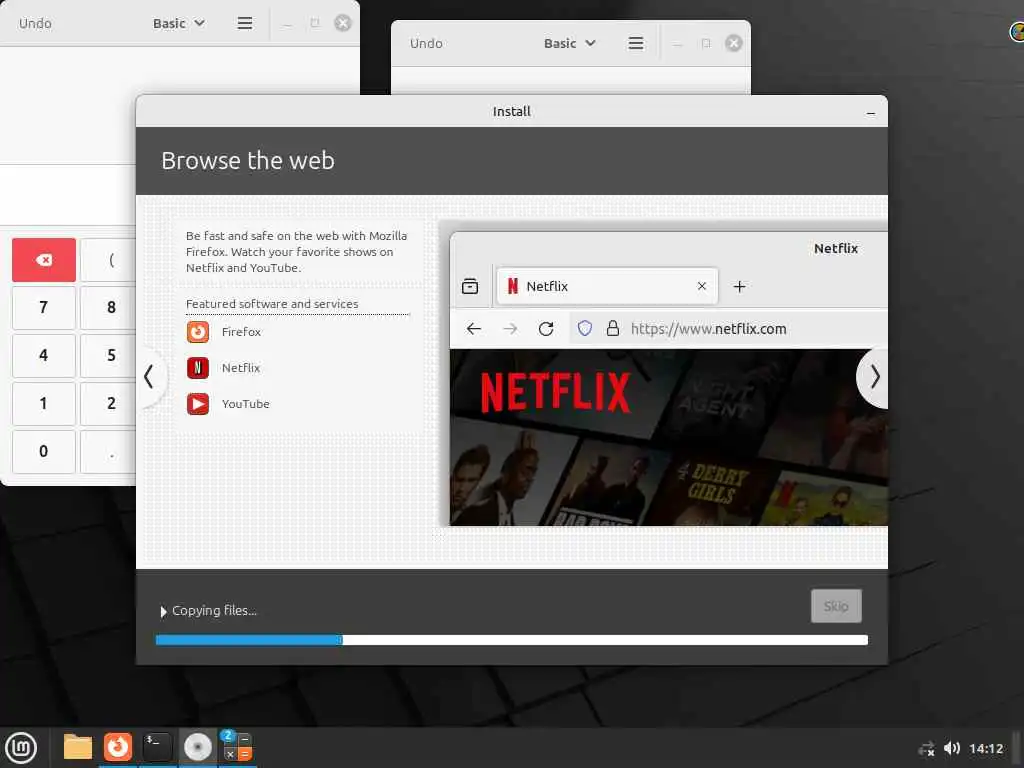
Task: Minimize the Install window
Action: (871, 112)
